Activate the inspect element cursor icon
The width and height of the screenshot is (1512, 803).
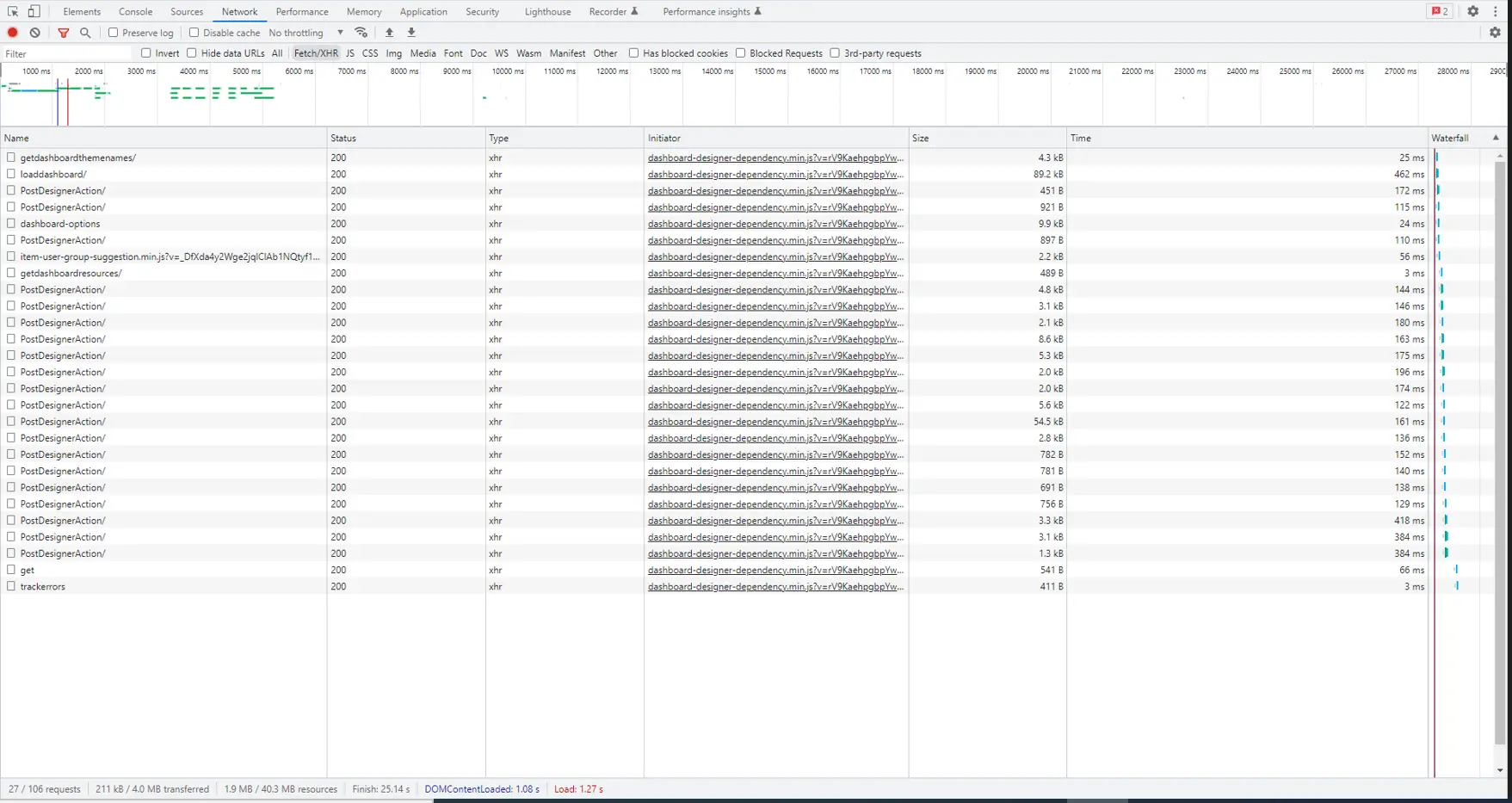click(12, 11)
